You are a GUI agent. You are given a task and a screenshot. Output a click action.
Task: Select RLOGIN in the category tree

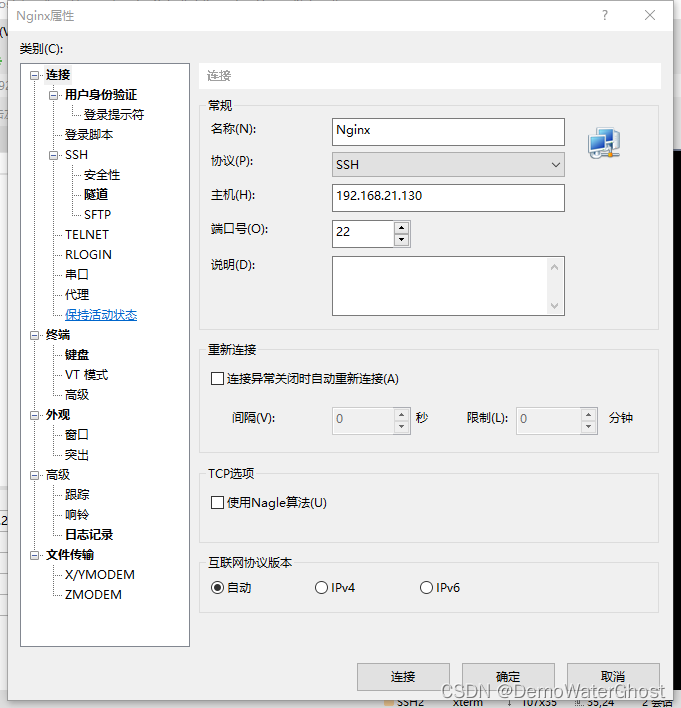(x=88, y=255)
